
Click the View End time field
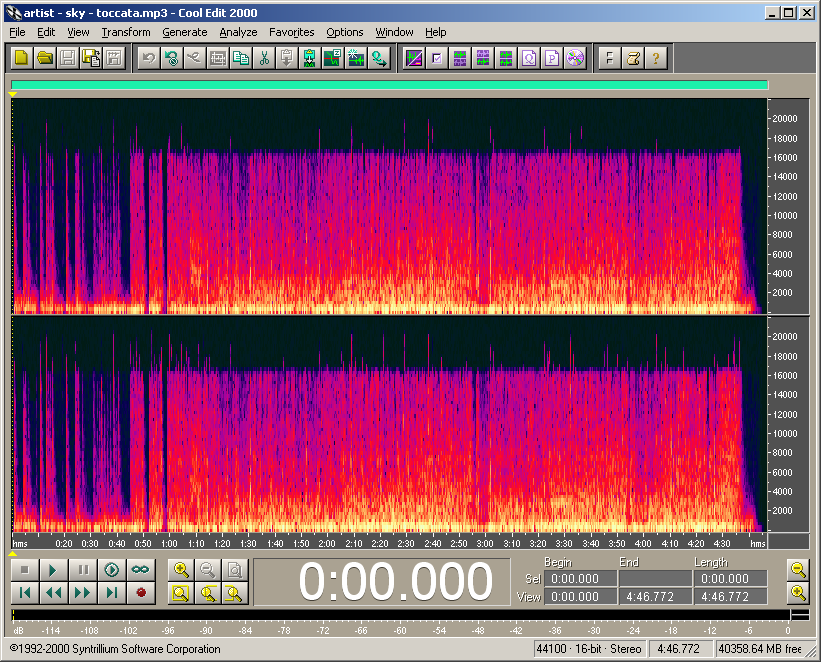[654, 596]
